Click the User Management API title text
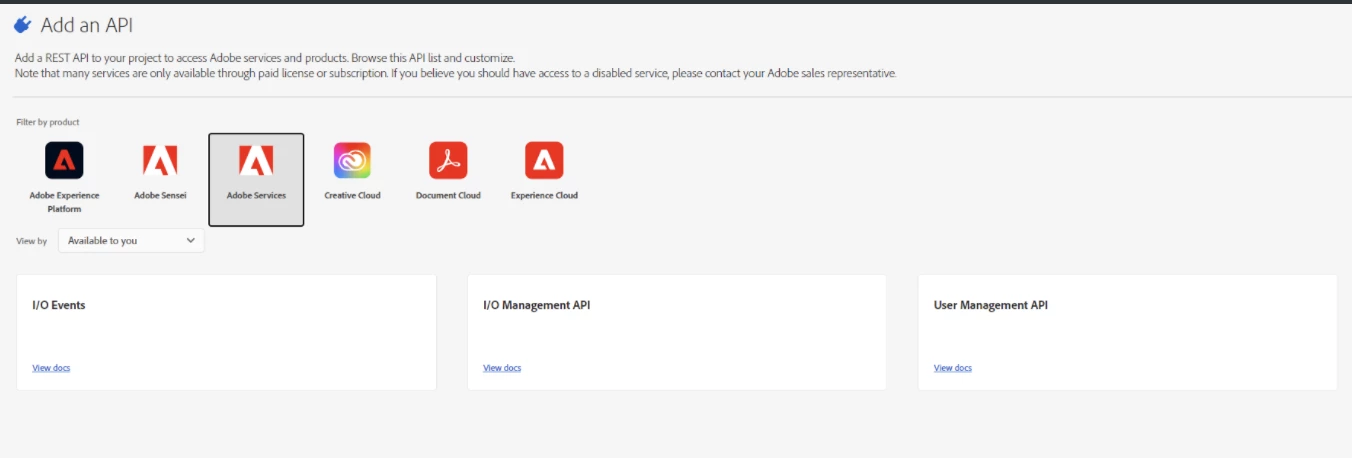Image resolution: width=1352 pixels, height=458 pixels. click(991, 305)
